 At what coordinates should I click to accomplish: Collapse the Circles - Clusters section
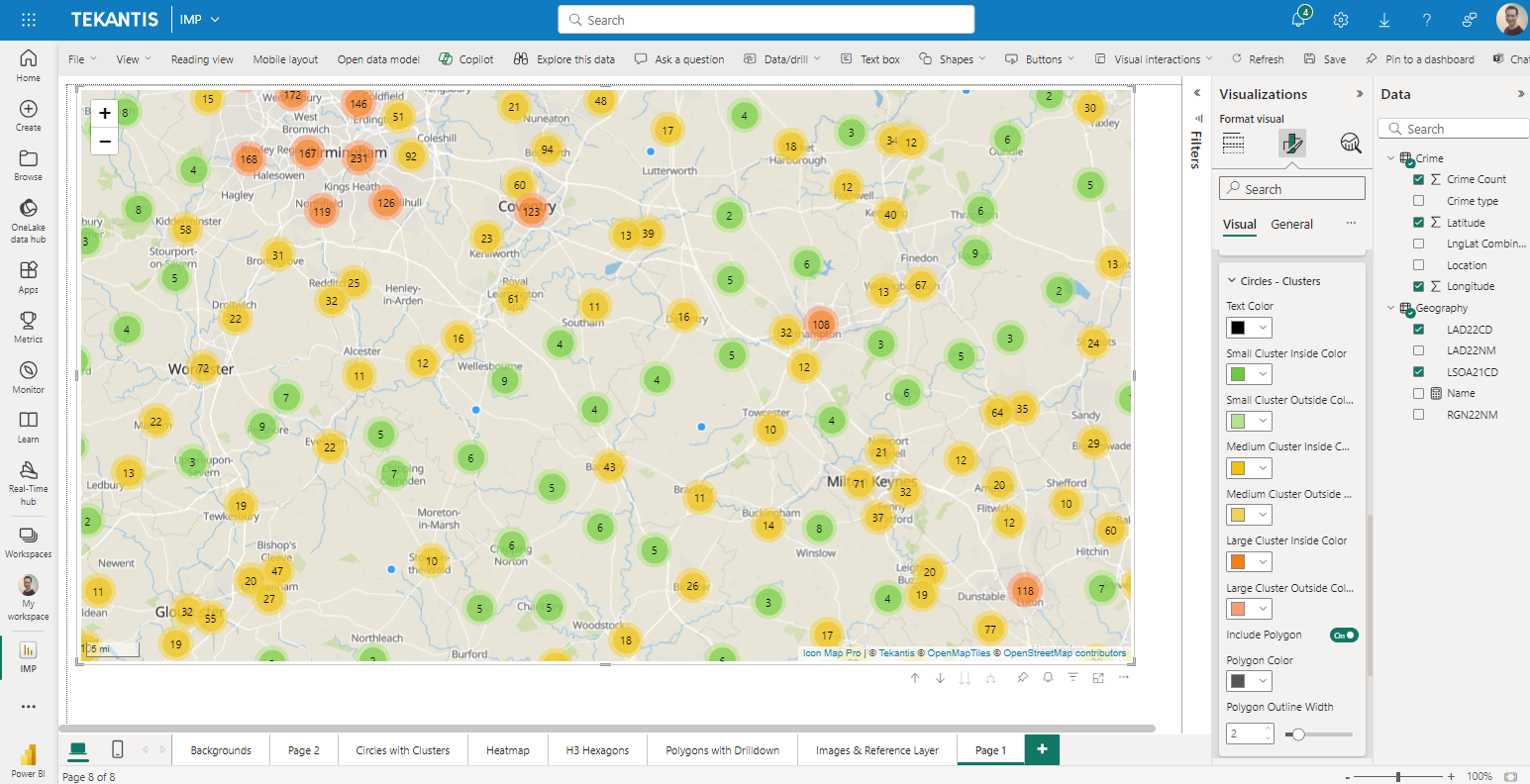pyautogui.click(x=1232, y=281)
